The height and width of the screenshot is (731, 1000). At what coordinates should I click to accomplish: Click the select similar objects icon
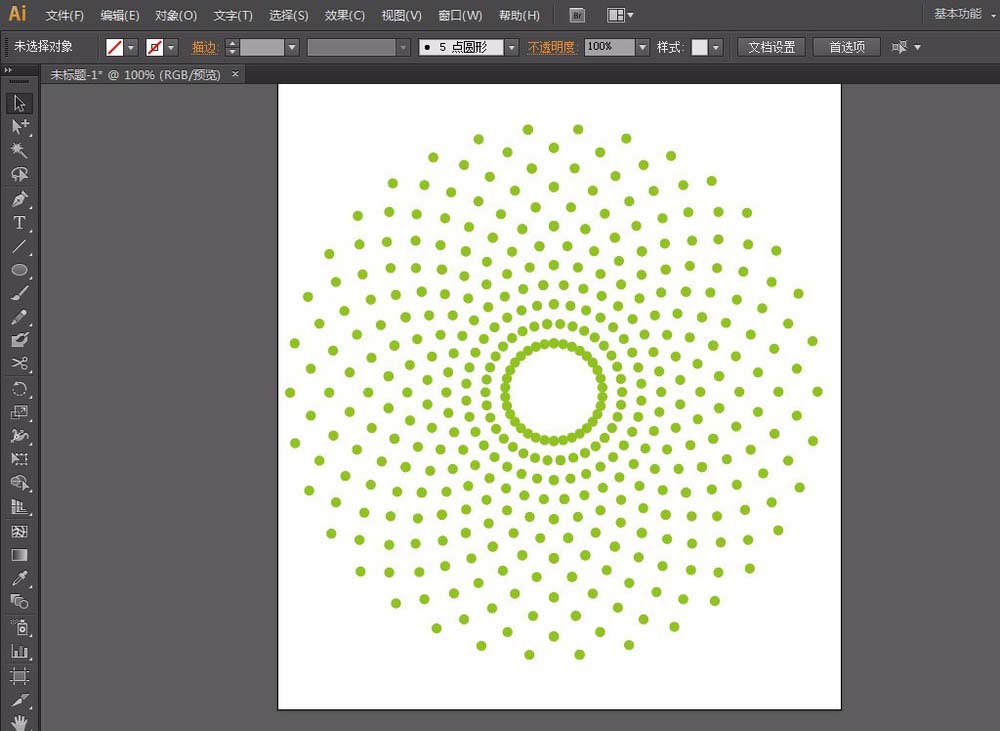click(899, 47)
